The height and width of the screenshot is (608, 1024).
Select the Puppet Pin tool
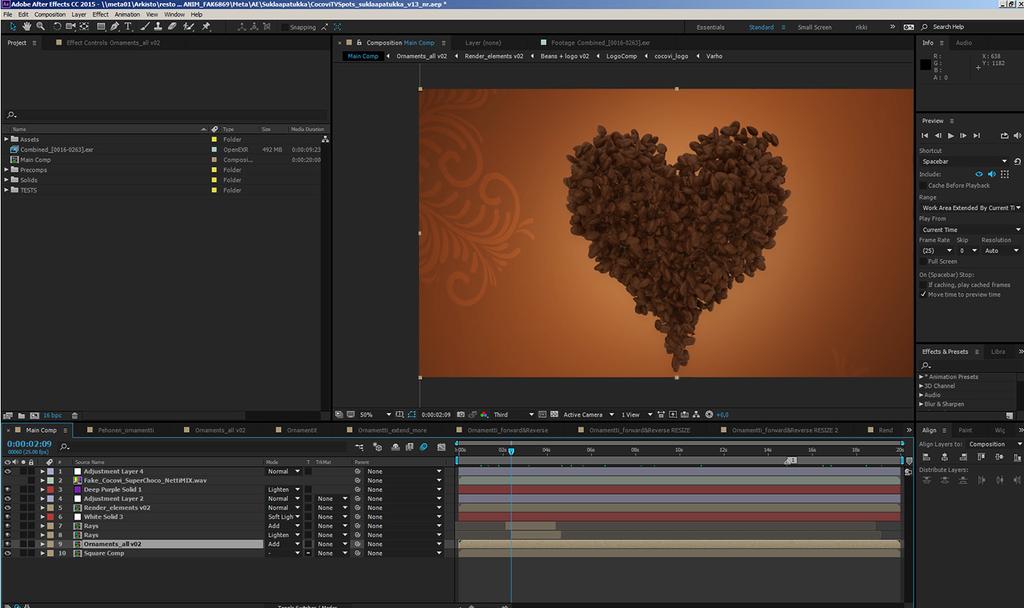pyautogui.click(x=206, y=27)
